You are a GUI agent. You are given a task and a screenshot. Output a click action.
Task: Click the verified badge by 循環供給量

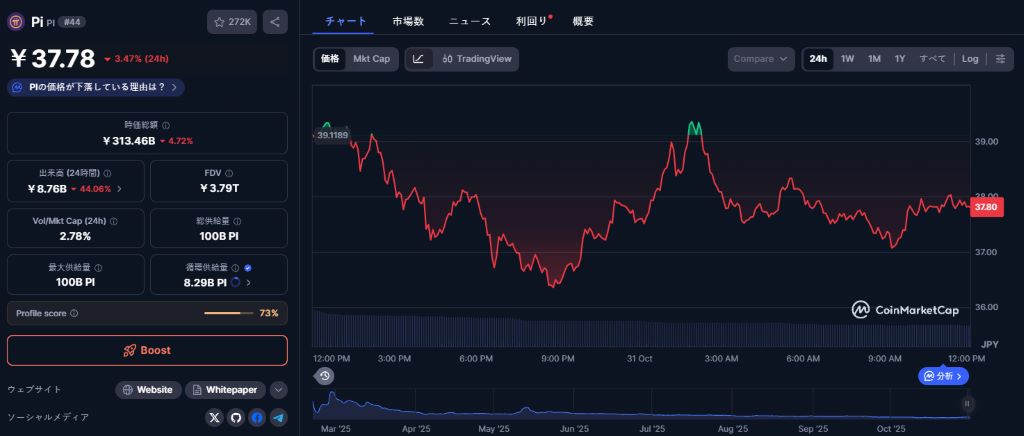[248, 268]
